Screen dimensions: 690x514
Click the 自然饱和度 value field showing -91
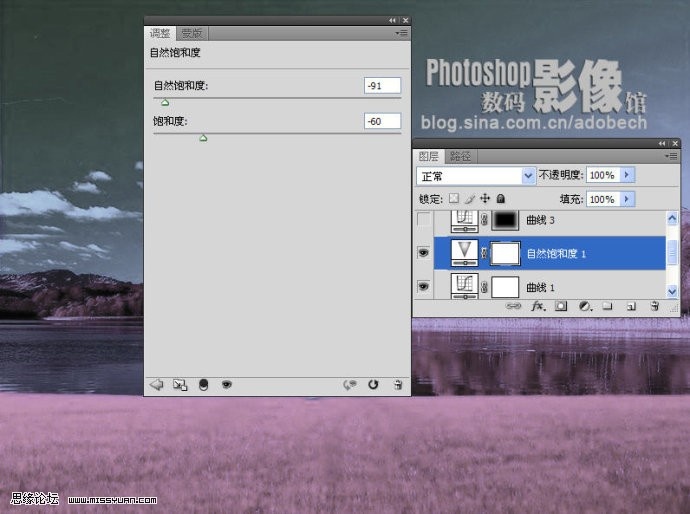click(382, 85)
